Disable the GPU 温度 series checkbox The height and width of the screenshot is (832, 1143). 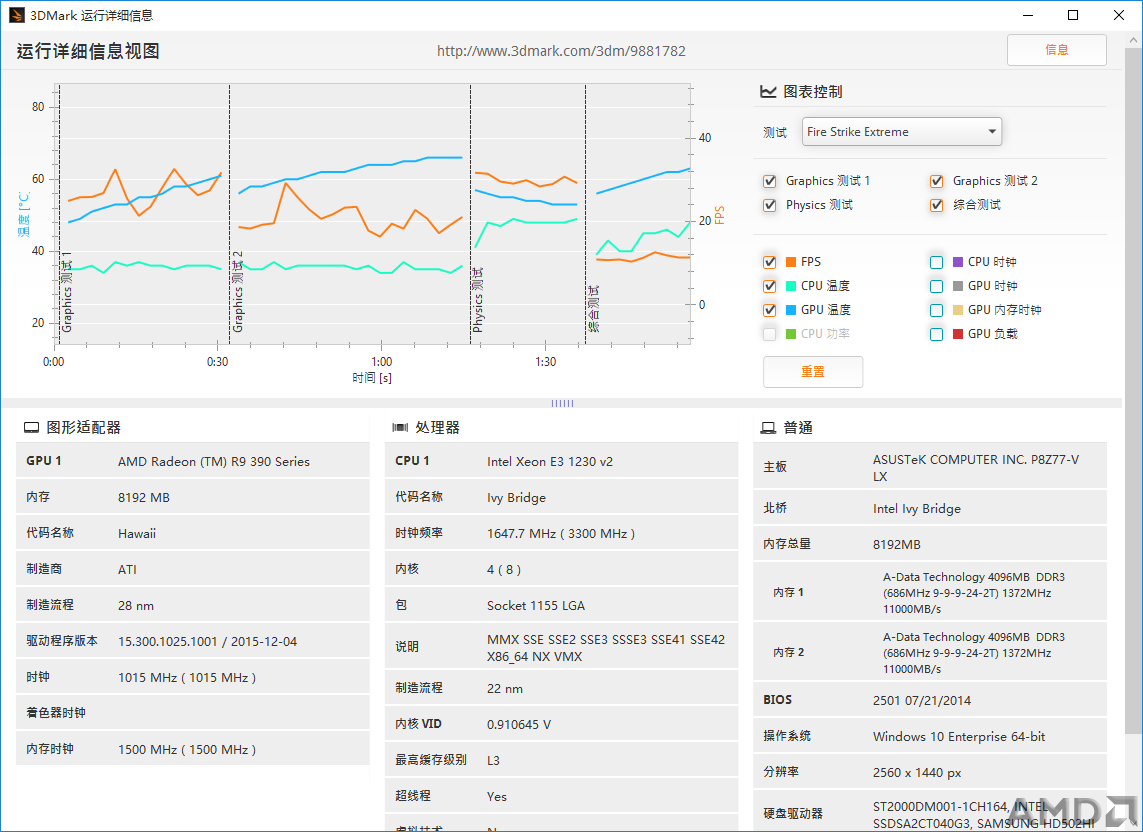pyautogui.click(x=769, y=310)
